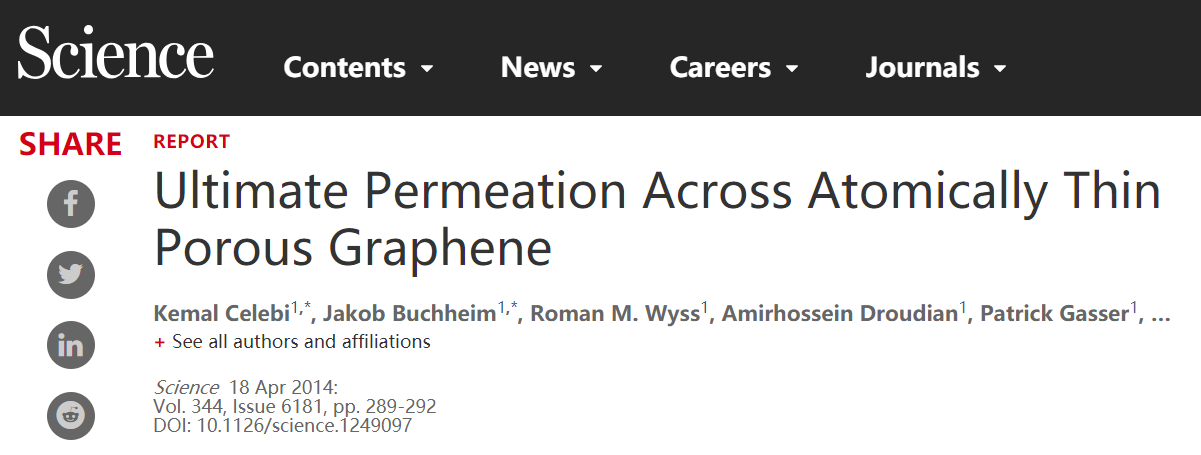Click the DOI 10.1126/science.1249097 text
The width and height of the screenshot is (1201, 455).
coord(282,425)
